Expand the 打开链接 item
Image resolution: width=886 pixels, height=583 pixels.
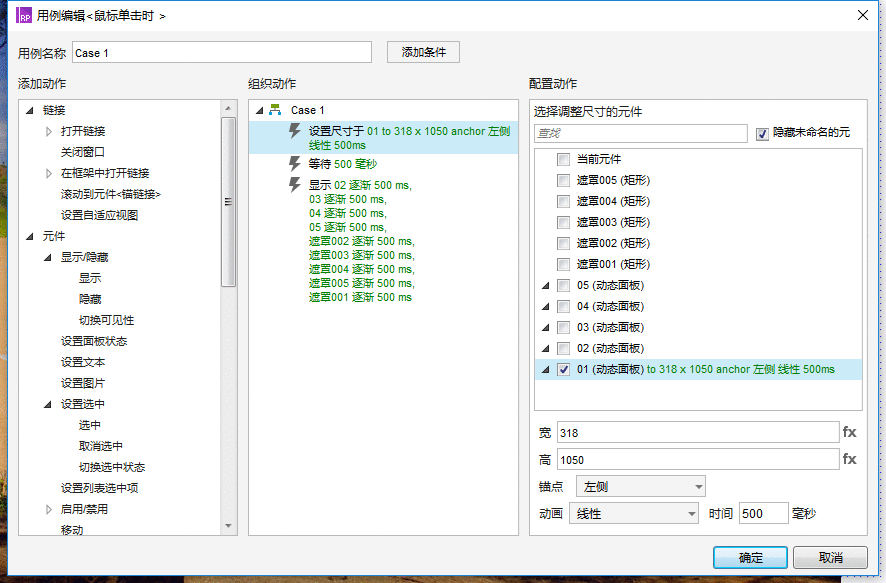point(49,131)
